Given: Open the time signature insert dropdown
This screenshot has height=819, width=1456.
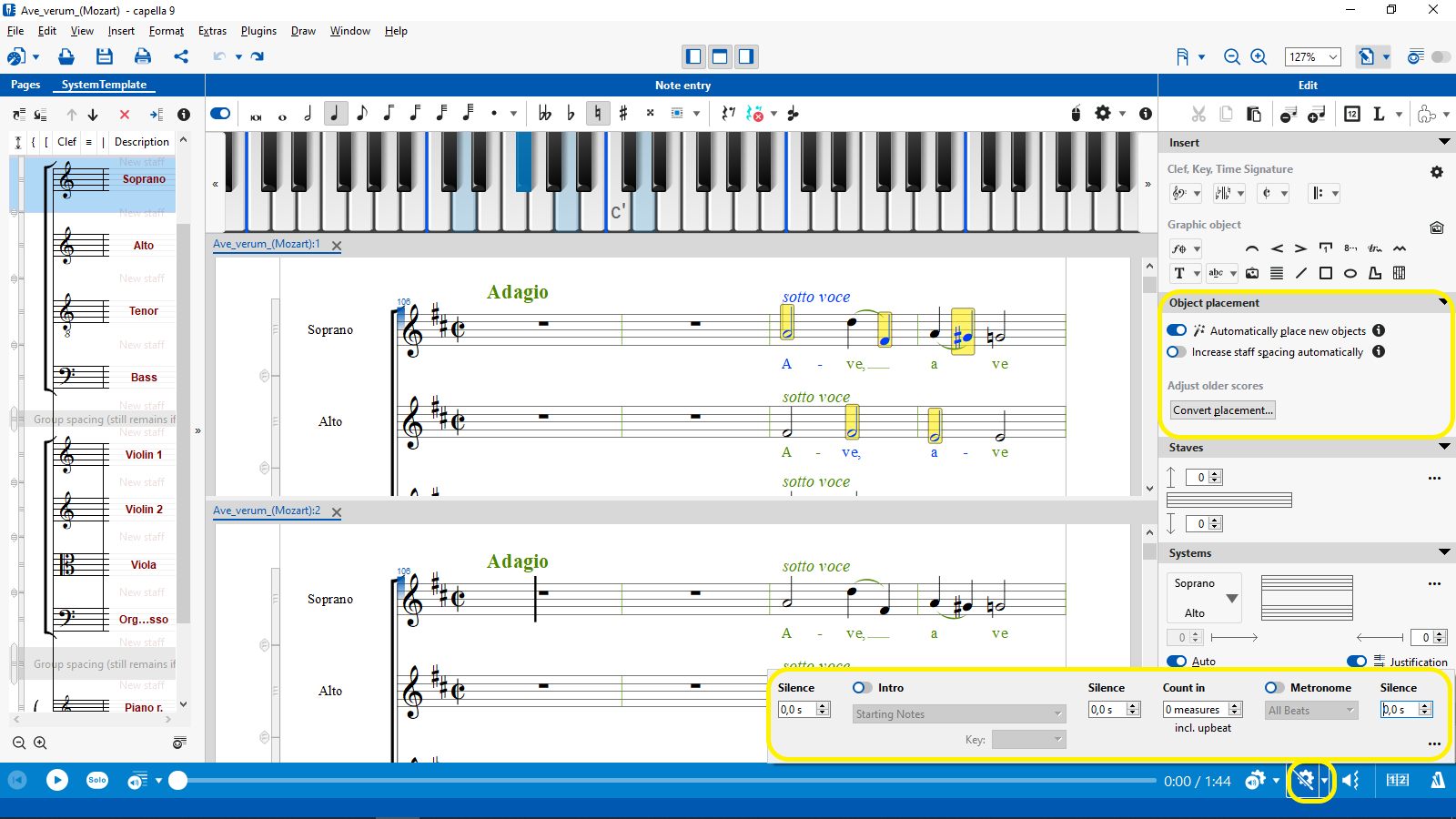Looking at the screenshot, I should (1273, 193).
